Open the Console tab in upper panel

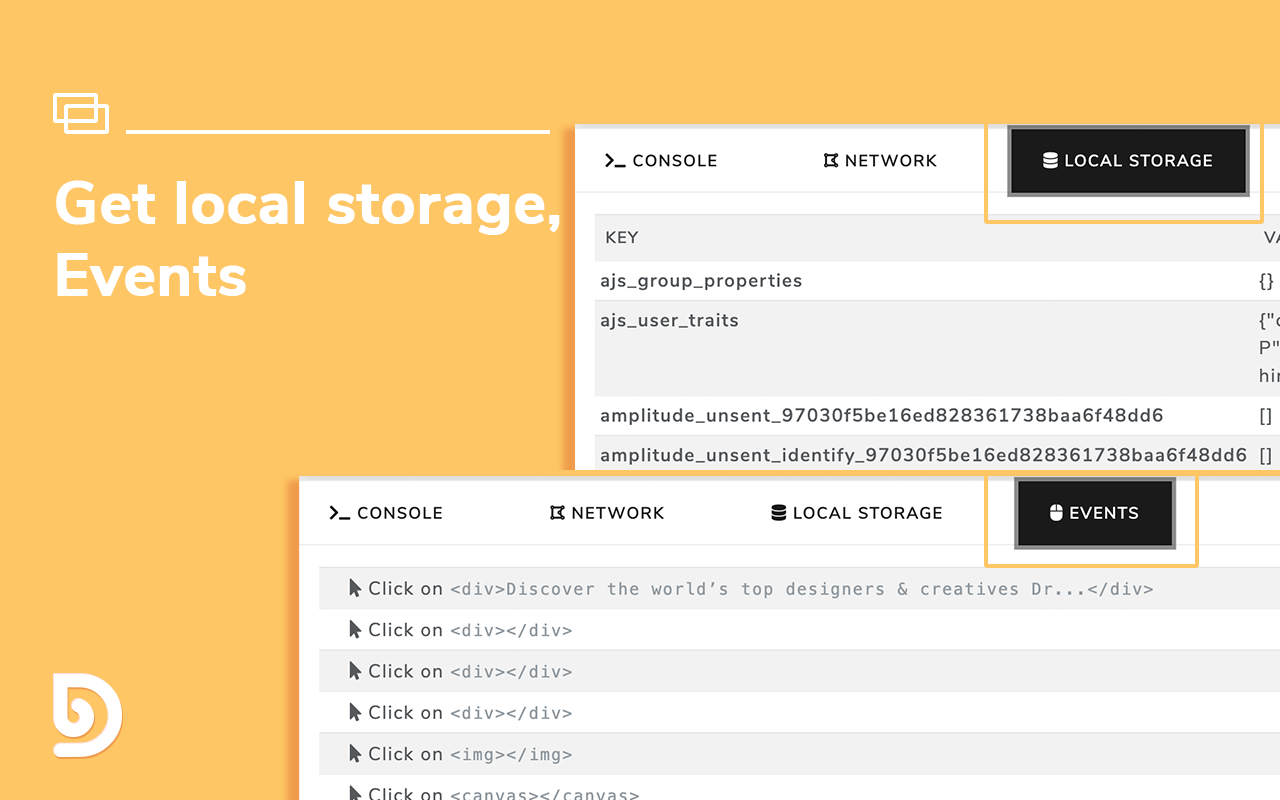pyautogui.click(x=661, y=161)
